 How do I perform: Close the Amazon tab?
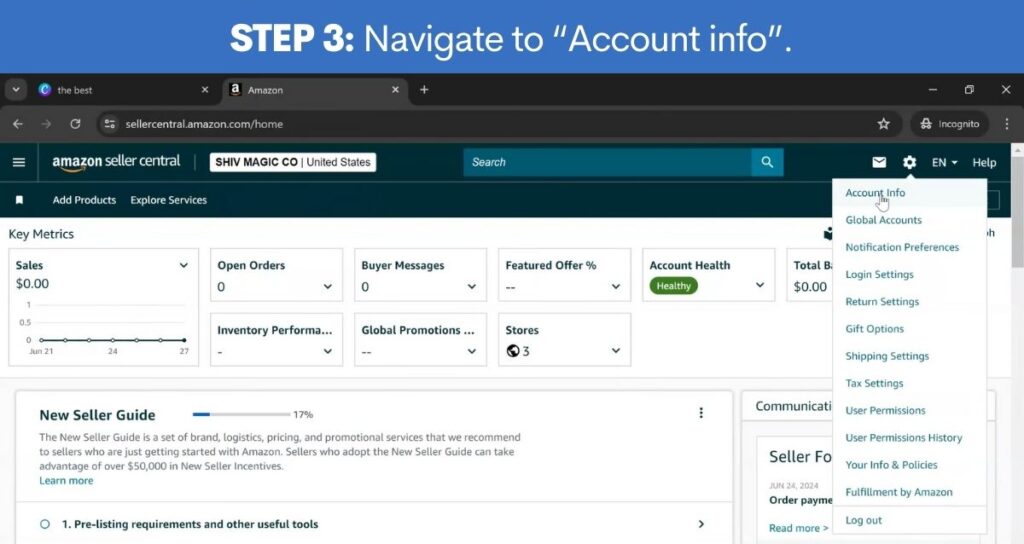click(395, 89)
